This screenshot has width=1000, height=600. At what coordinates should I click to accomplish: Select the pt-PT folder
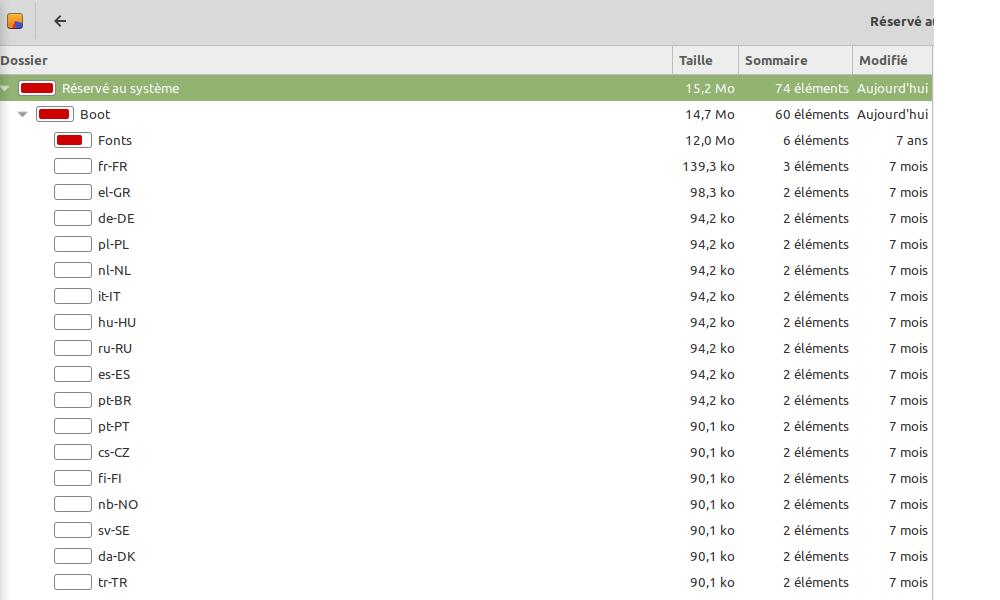(466, 427)
